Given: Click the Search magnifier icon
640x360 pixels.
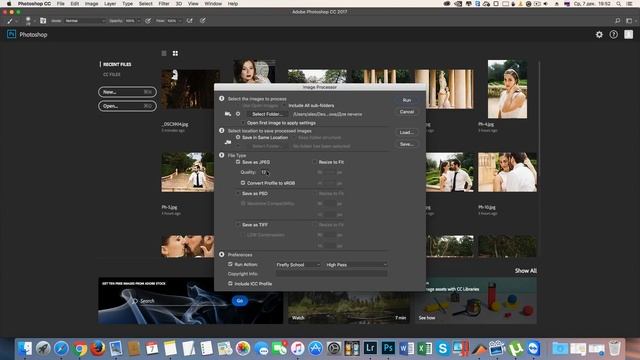Looking at the screenshot, I should point(618,21).
